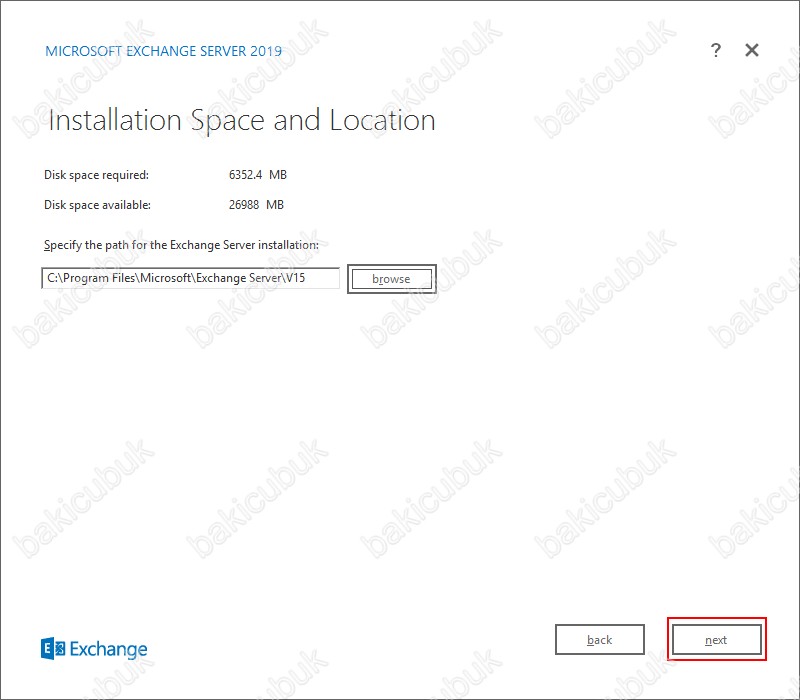Close the Exchange setup window

tap(752, 50)
